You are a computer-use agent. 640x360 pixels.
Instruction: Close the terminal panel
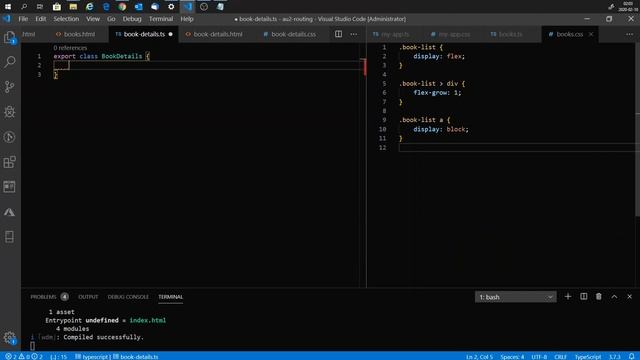click(x=629, y=297)
